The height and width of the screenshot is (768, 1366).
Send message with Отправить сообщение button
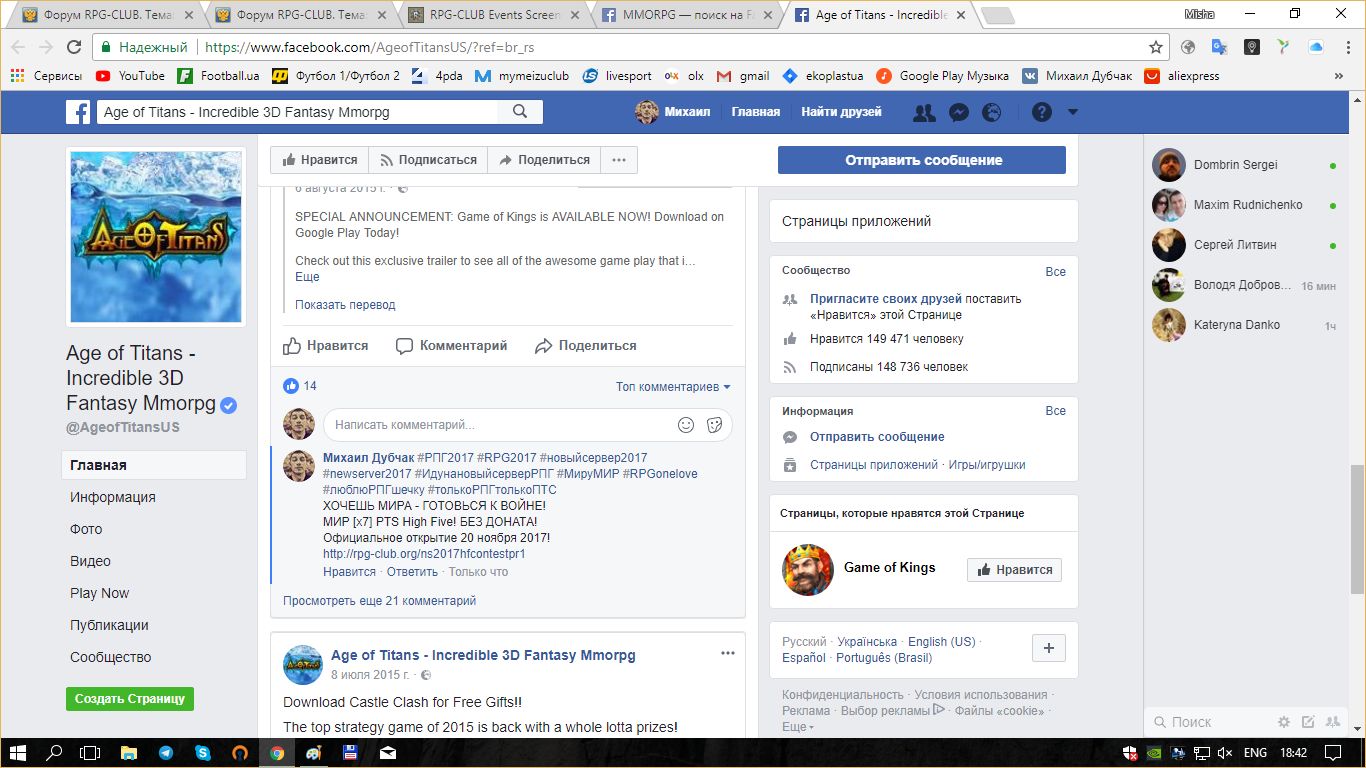(x=922, y=160)
